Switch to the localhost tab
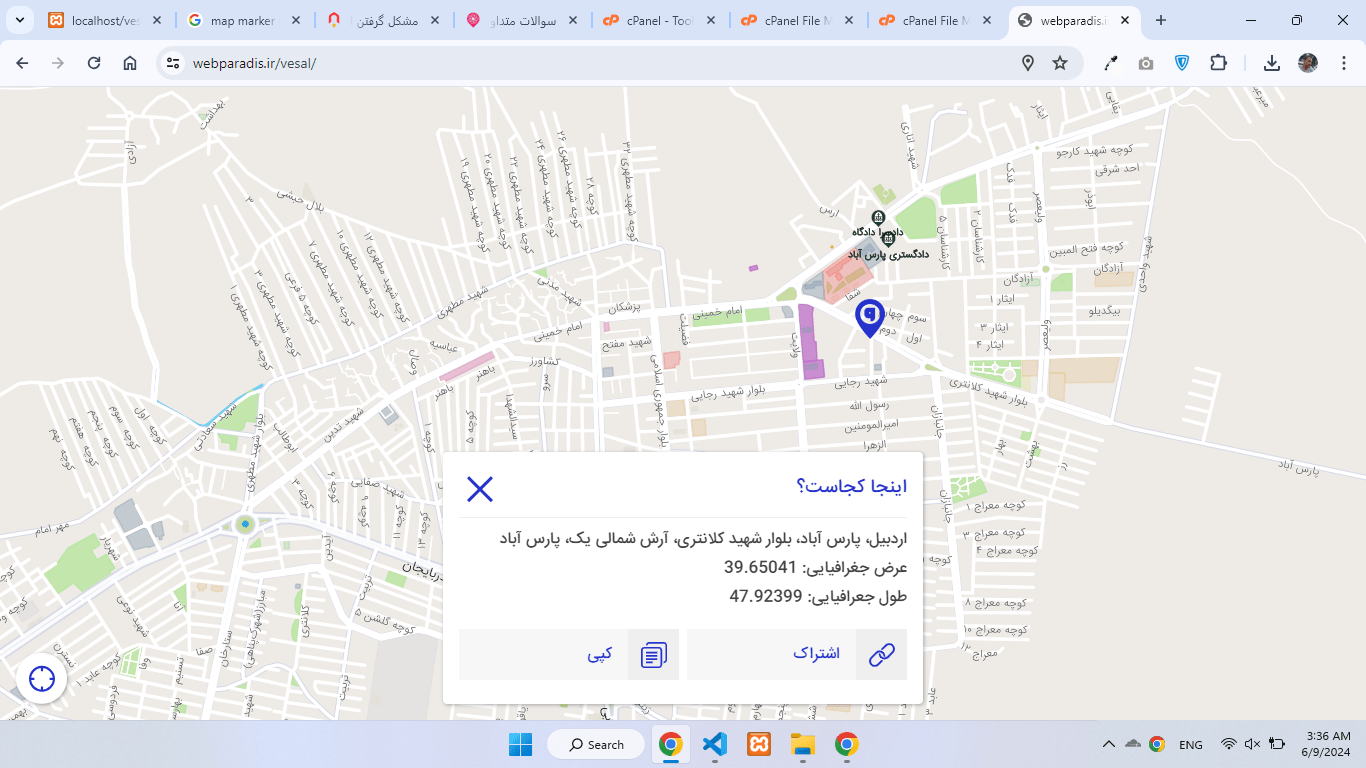 click(105, 20)
